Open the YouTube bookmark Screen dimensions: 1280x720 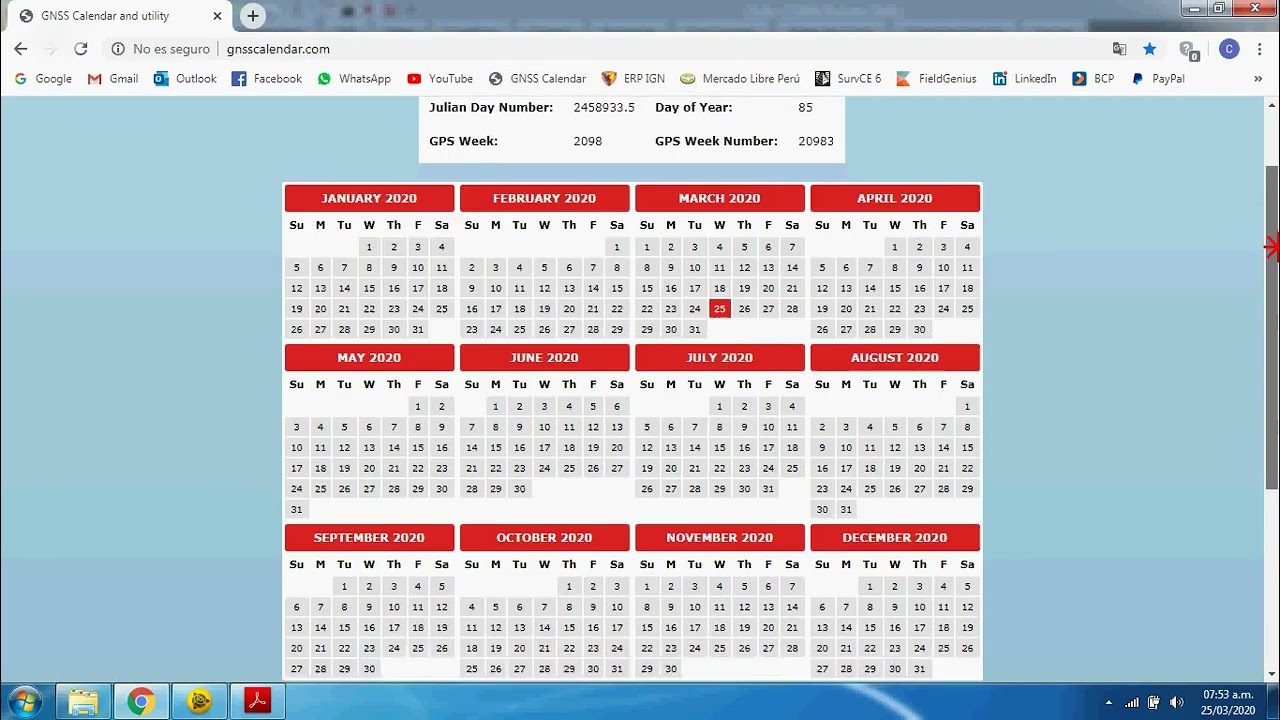coord(440,78)
